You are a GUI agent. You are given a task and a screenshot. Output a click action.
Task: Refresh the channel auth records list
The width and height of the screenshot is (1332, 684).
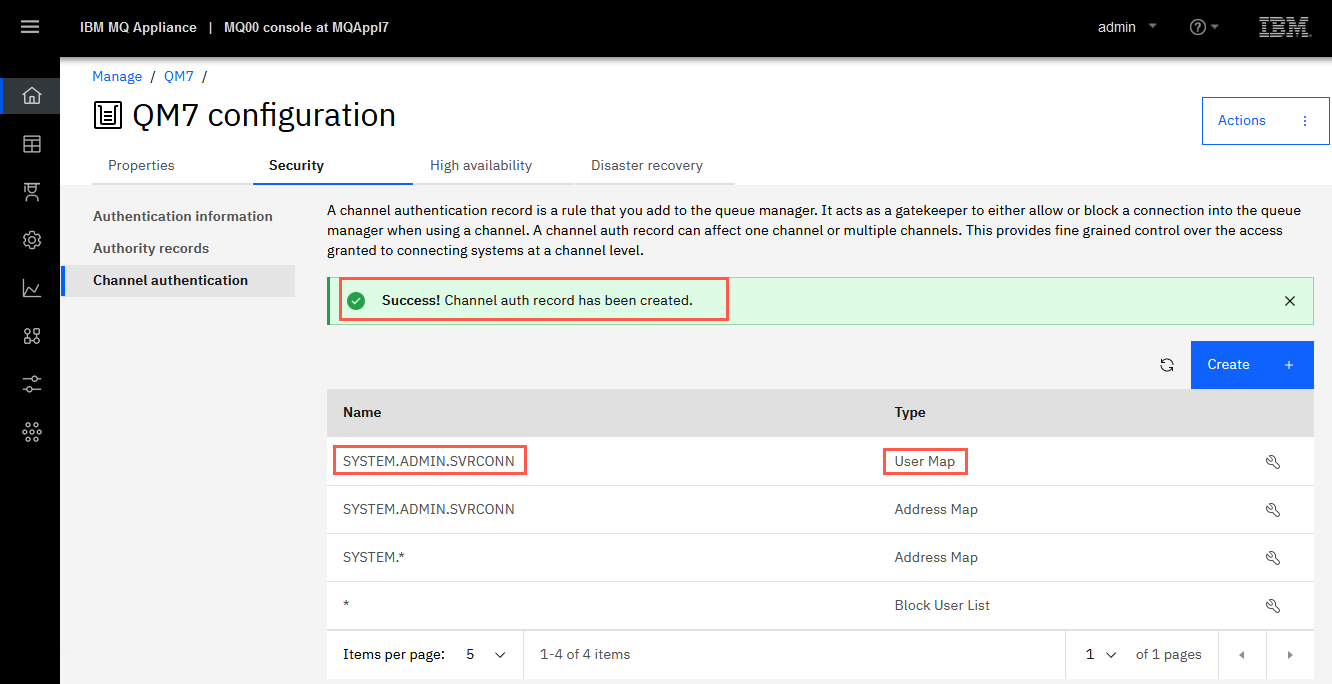click(x=1166, y=365)
